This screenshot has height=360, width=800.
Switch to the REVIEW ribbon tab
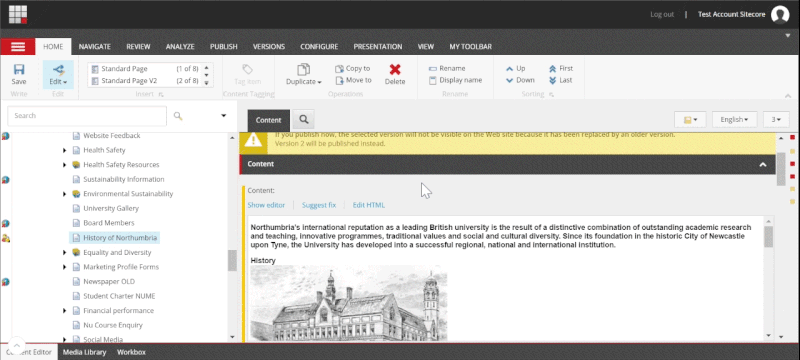tap(138, 46)
